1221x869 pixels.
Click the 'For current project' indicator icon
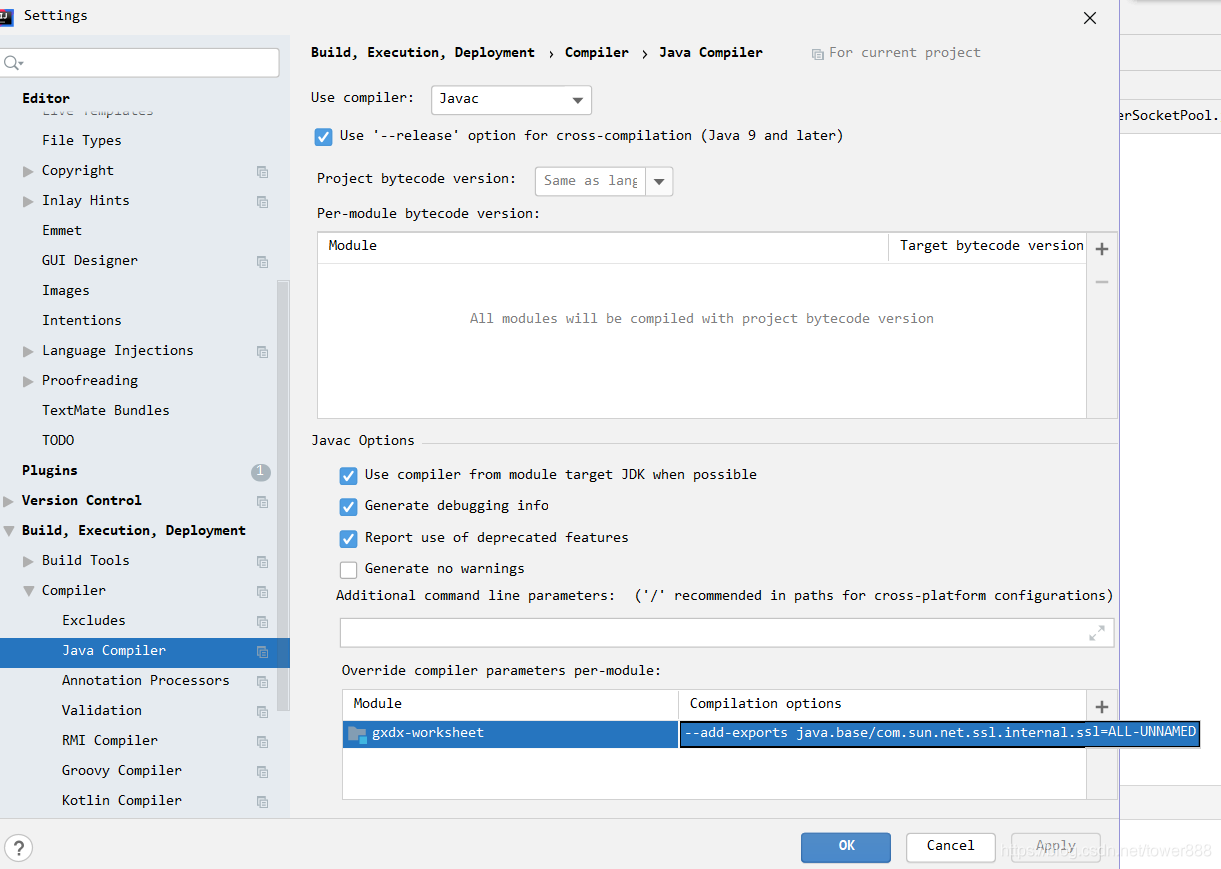pos(818,53)
